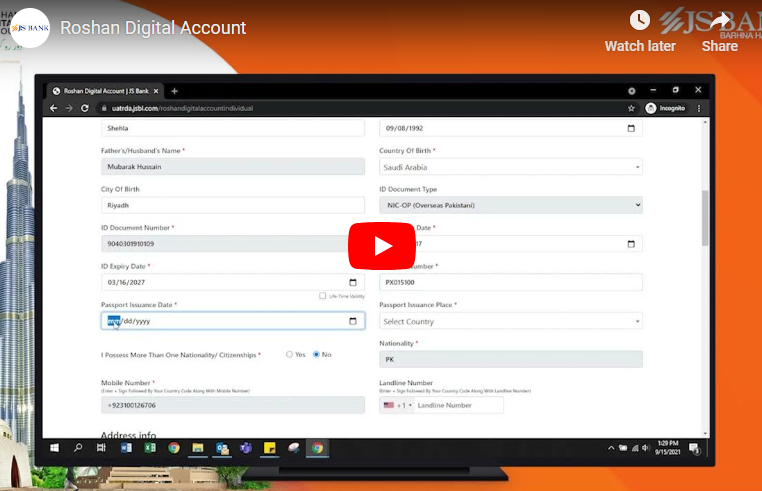Open the ID Expiry Date calendar icon

tap(353, 282)
